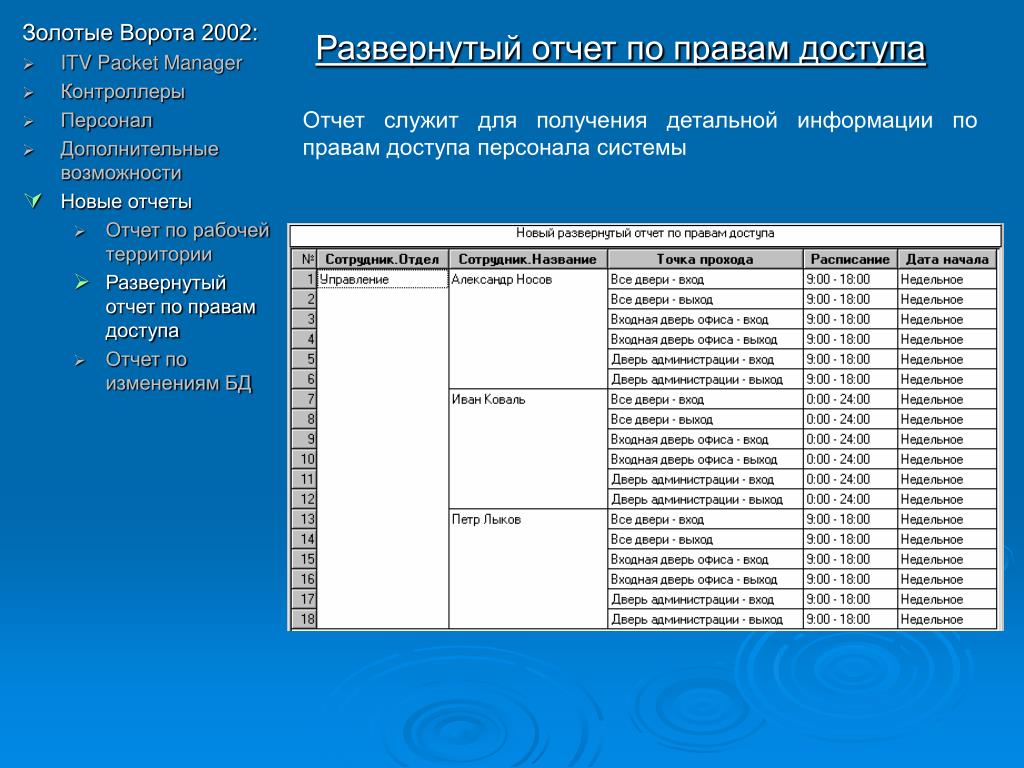Image resolution: width=1024 pixels, height=768 pixels.
Task: Go to the 'Персонал' outline item
Action: pyautogui.click(x=106, y=121)
